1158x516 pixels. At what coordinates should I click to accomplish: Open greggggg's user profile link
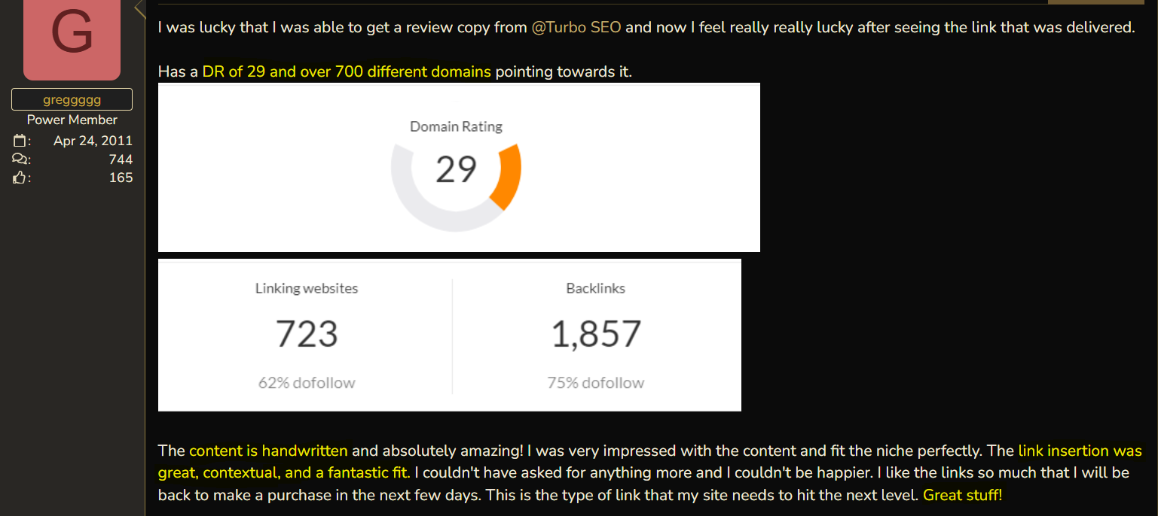point(72,100)
